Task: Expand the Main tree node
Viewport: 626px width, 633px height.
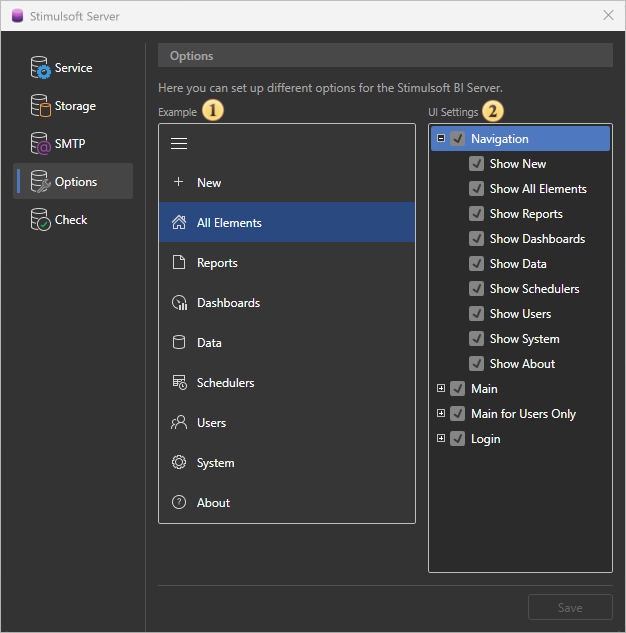Action: [441, 388]
